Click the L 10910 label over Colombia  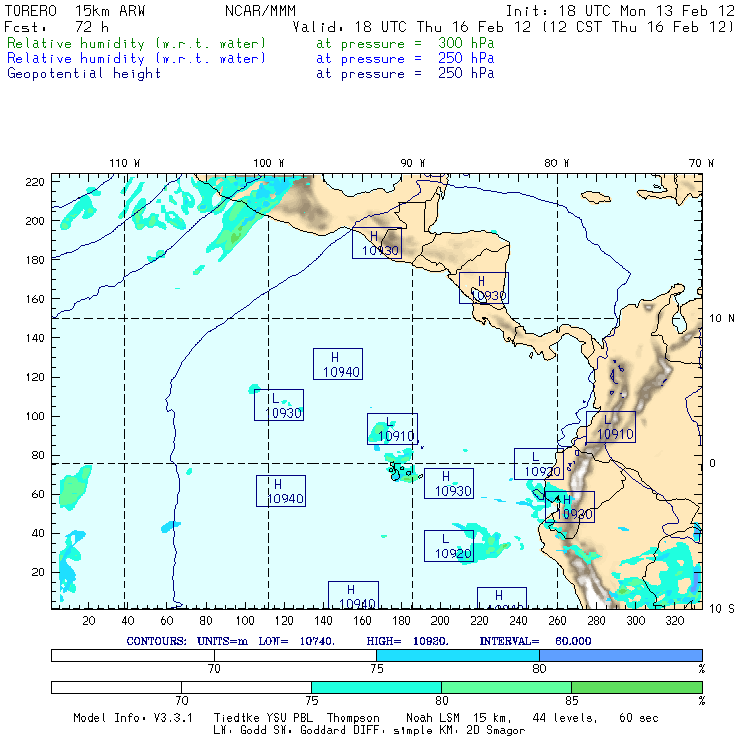610,427
